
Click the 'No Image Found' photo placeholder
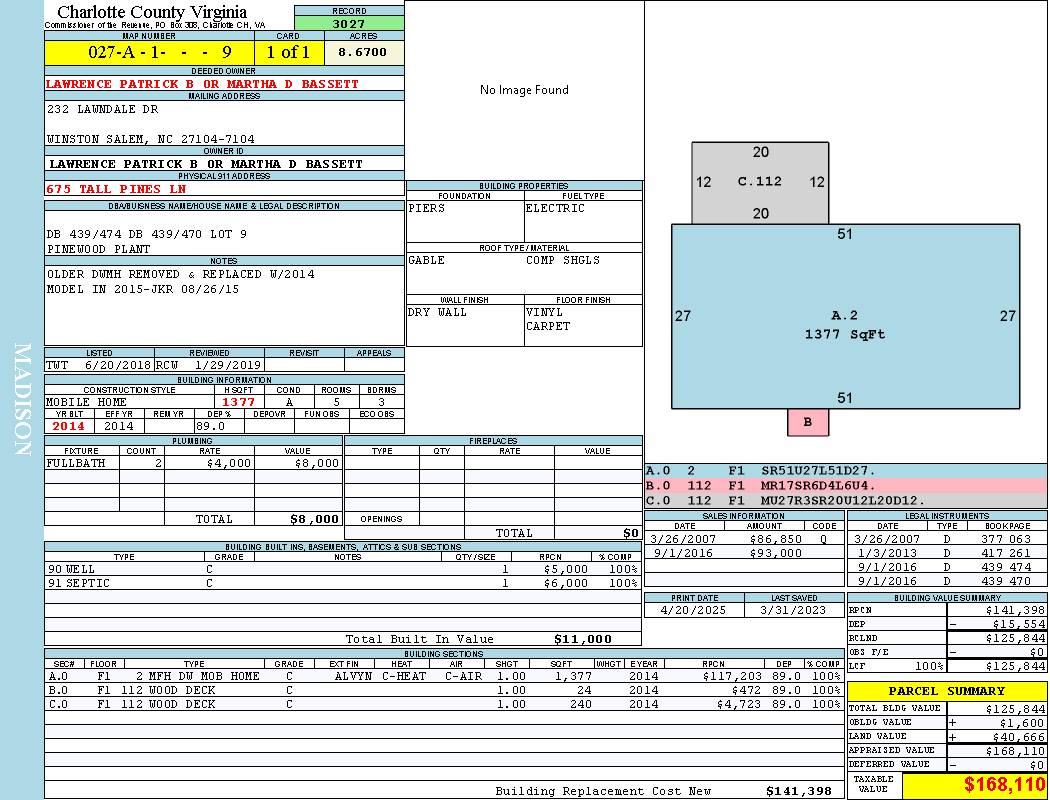tap(524, 90)
